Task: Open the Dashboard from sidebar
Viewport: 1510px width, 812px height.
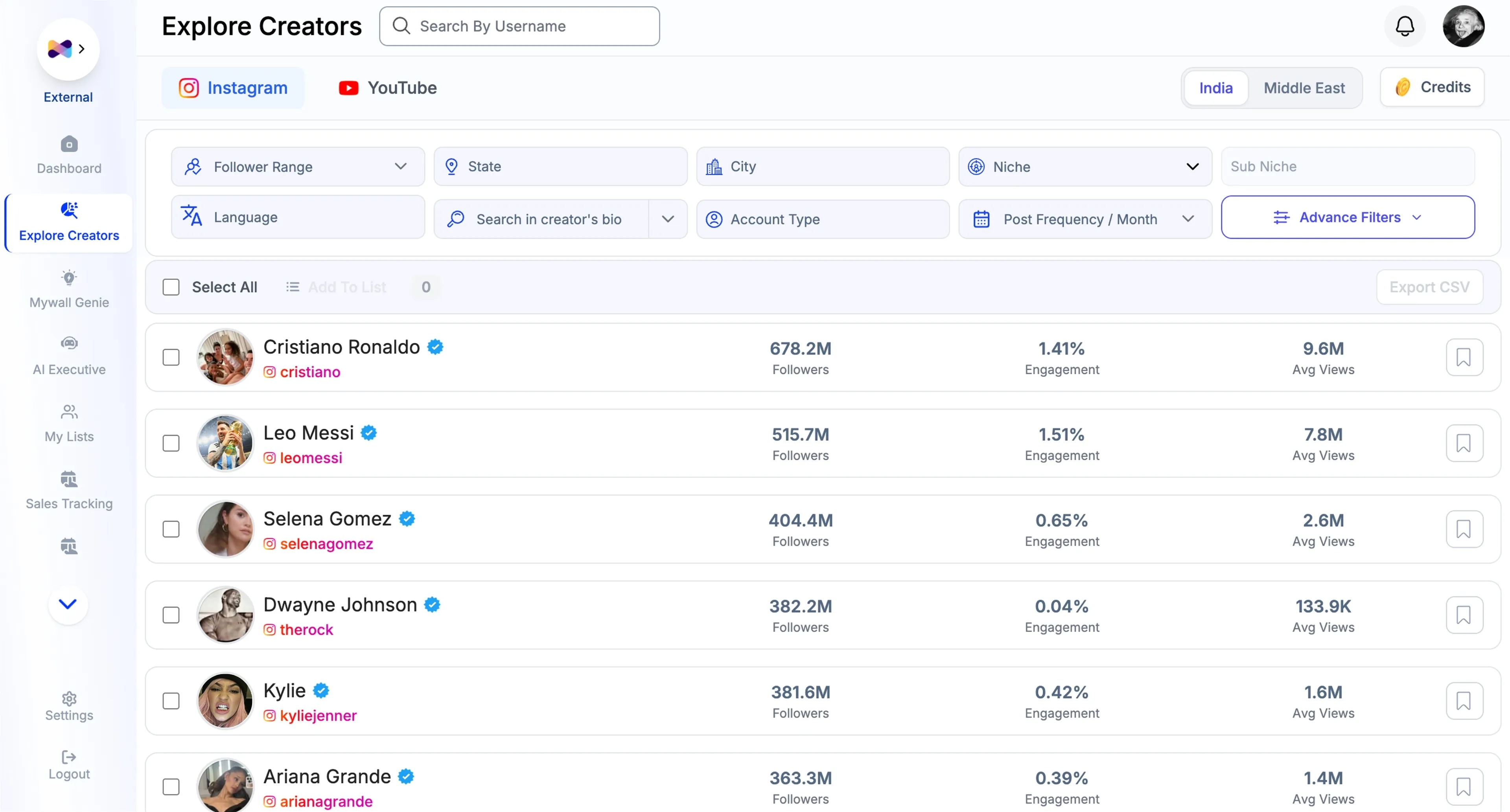Action: coord(69,155)
